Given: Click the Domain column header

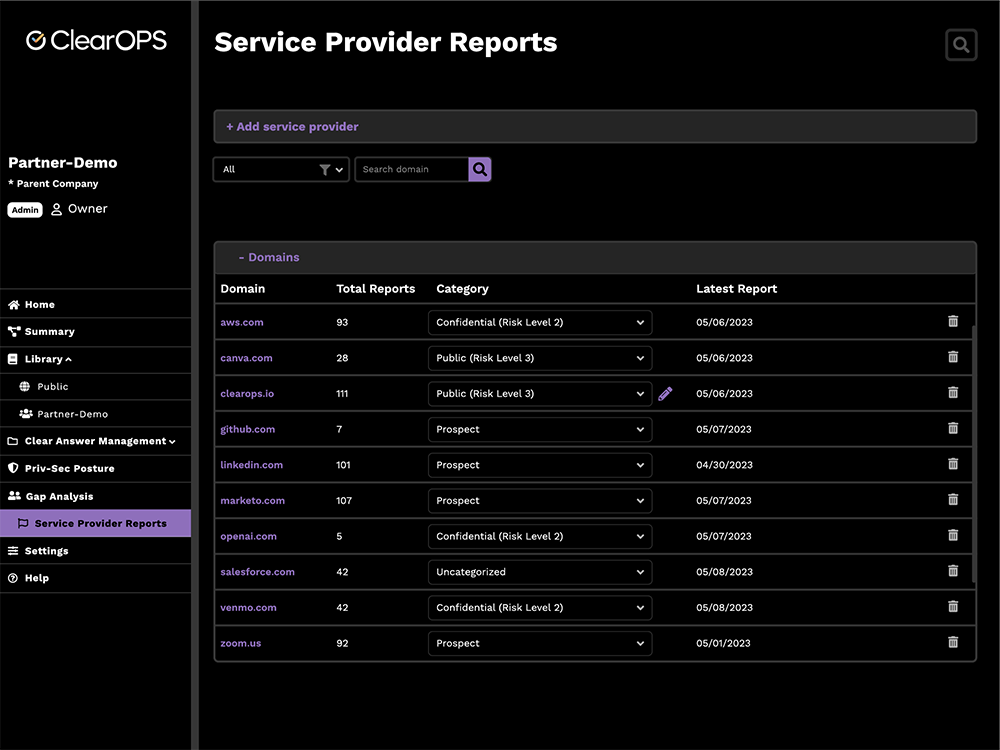Looking at the screenshot, I should 242,289.
